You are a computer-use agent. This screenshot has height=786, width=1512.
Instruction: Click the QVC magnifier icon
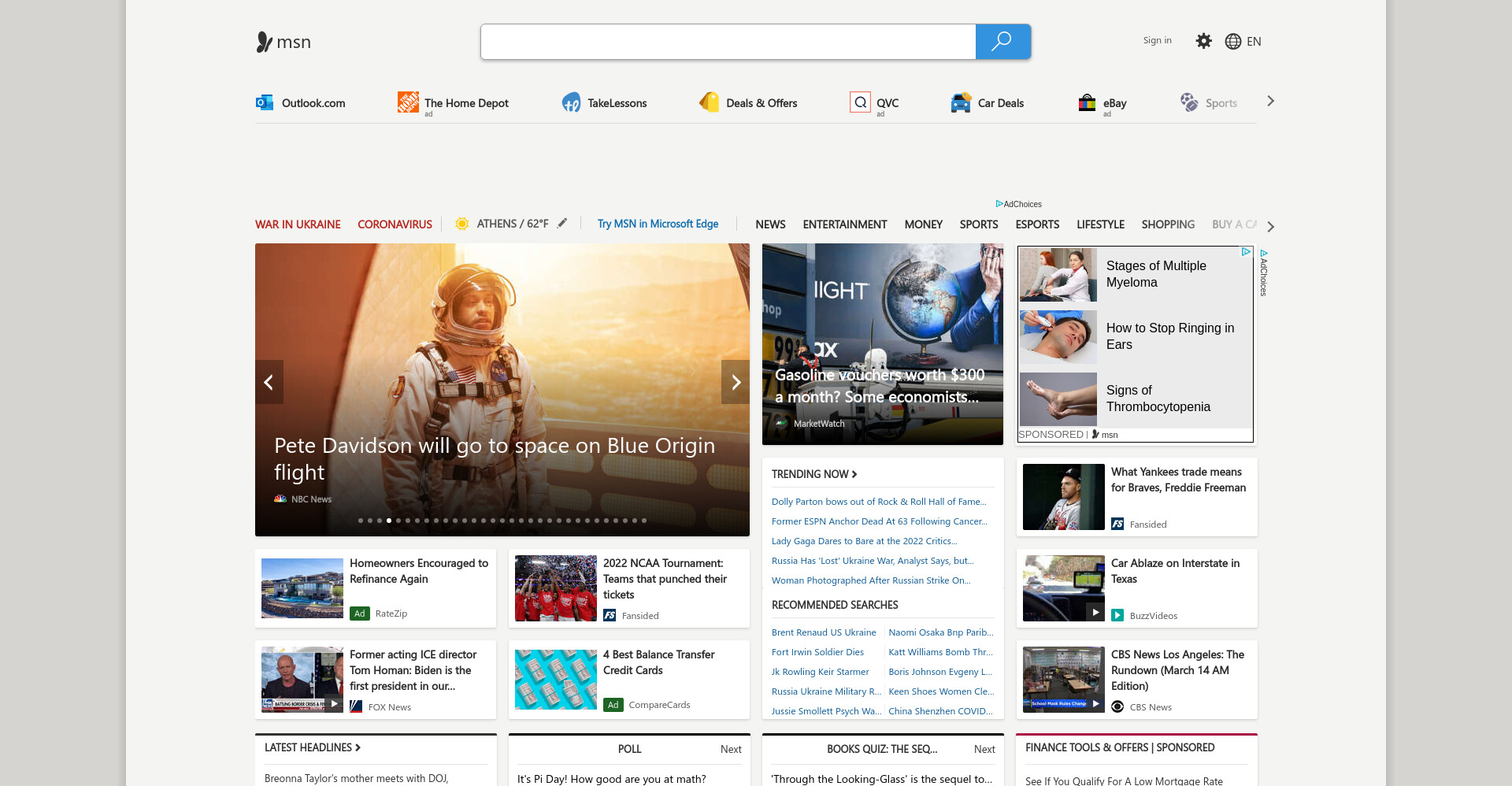tap(861, 102)
